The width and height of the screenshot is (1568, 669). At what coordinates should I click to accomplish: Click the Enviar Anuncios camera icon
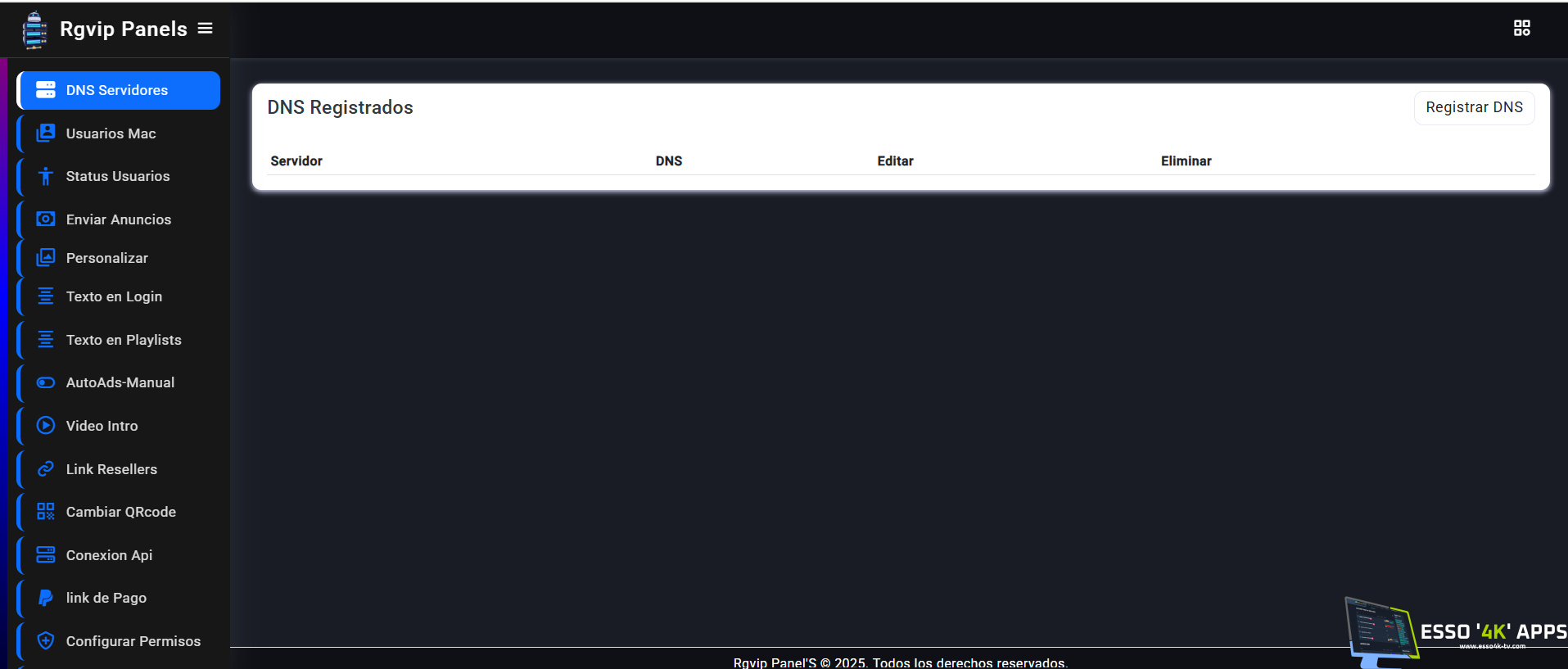(x=46, y=219)
